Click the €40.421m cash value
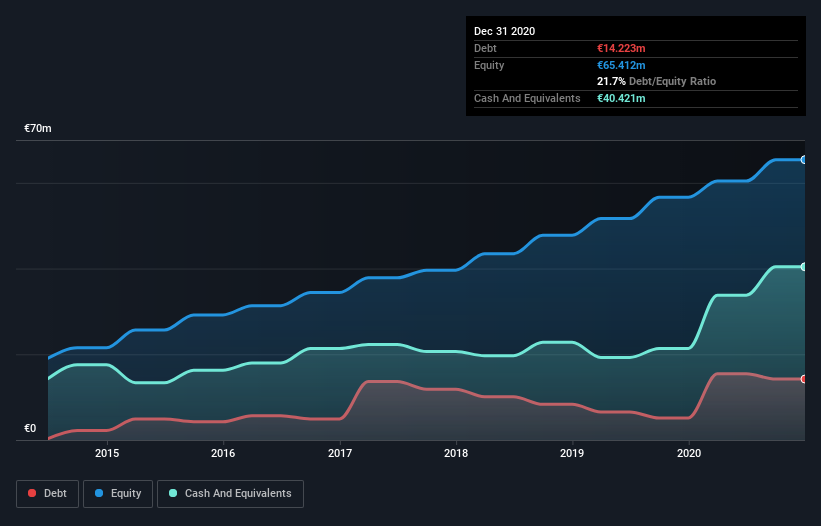The image size is (821, 526). pyautogui.click(x=621, y=98)
